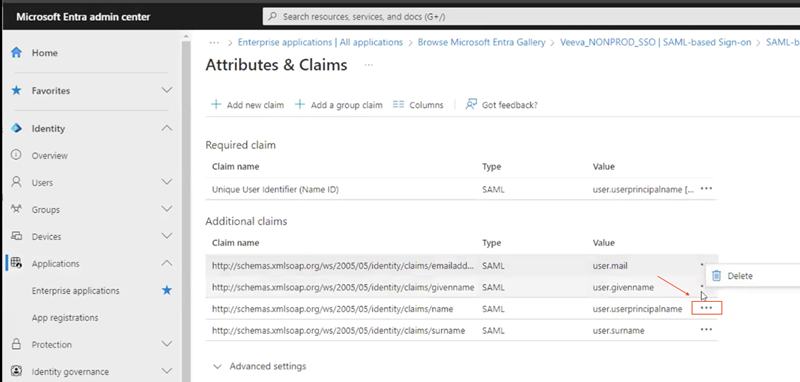Click the Groups people icon
The height and width of the screenshot is (382, 800).
coord(16,209)
